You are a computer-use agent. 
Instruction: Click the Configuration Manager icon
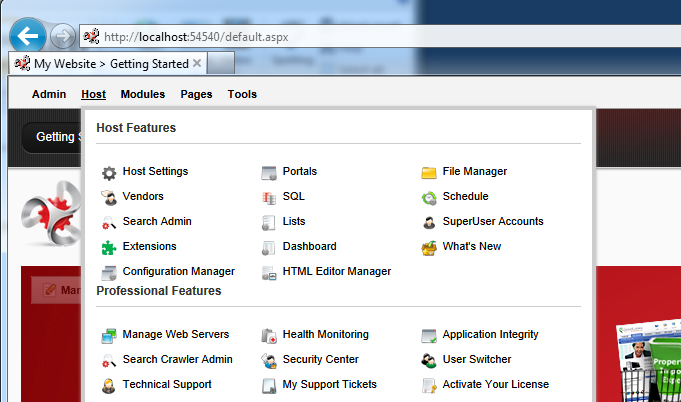point(109,273)
